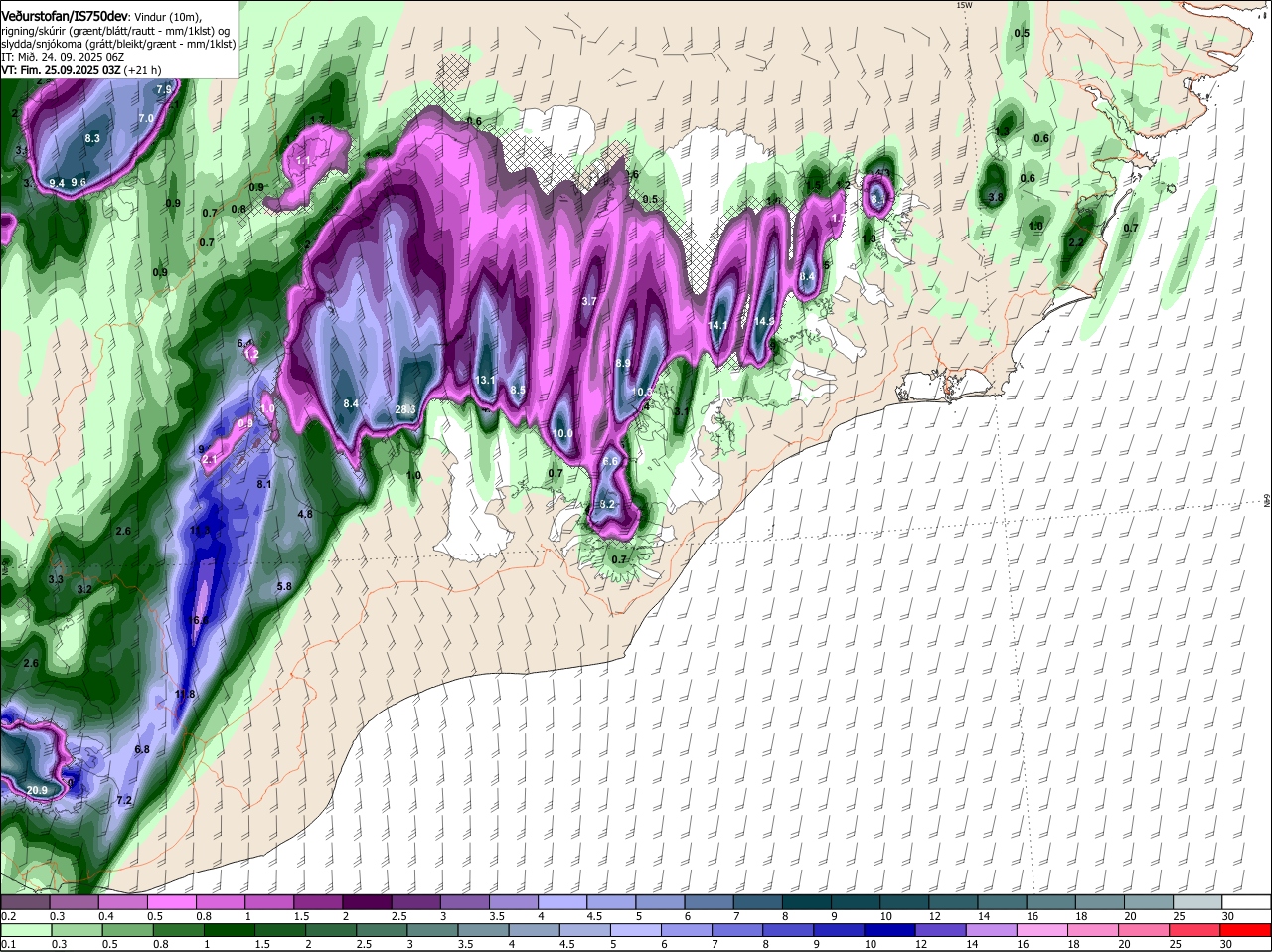Click the (+21 h) forecast offset text
This screenshot has height=952, width=1272.
(143, 70)
